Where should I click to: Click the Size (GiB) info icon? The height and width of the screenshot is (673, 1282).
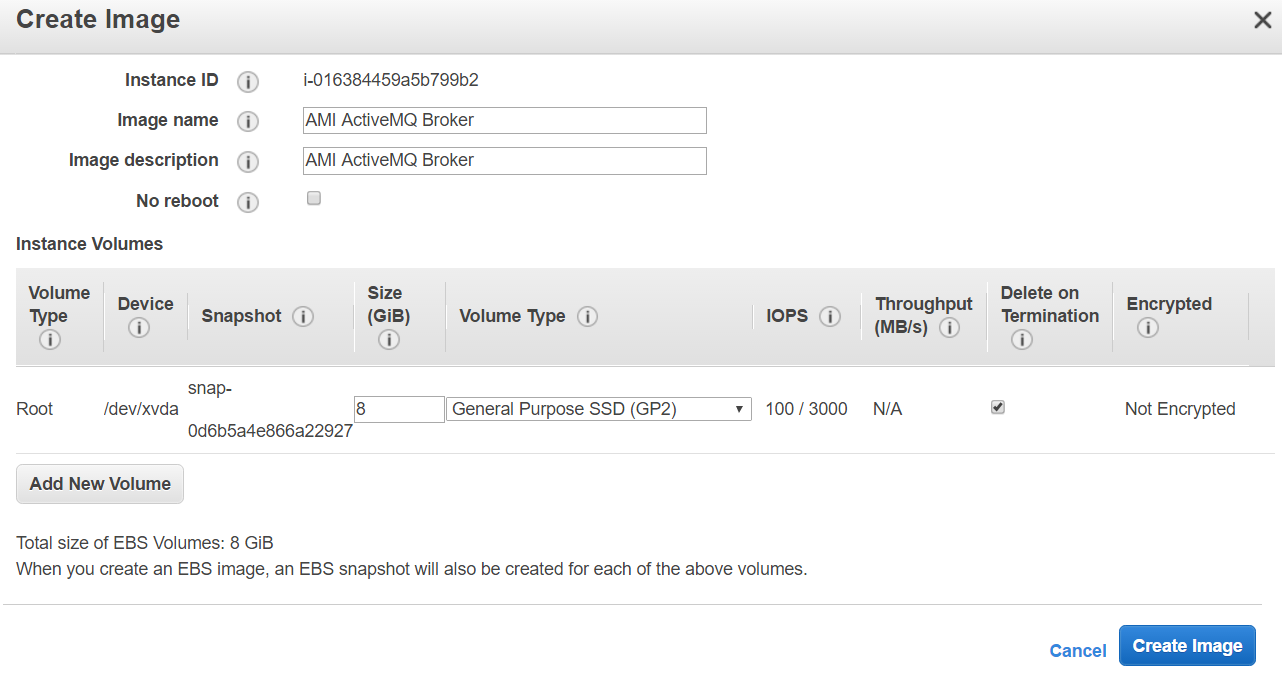tap(389, 340)
